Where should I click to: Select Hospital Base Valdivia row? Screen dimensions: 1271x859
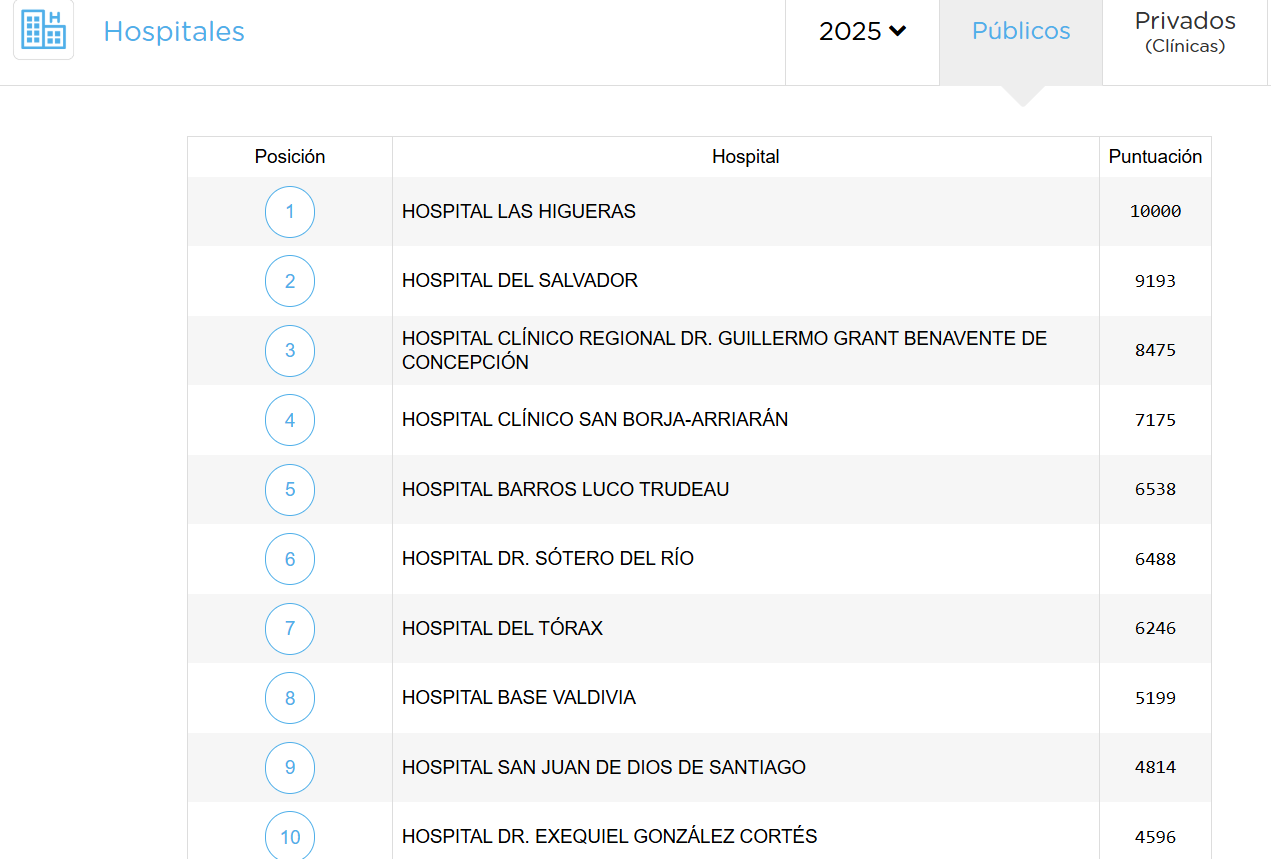[518, 698]
